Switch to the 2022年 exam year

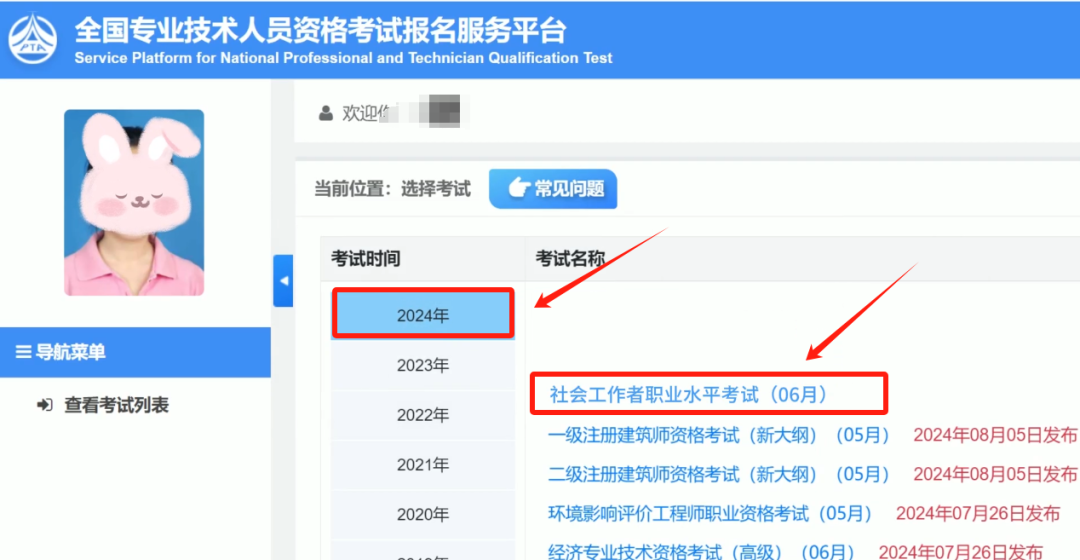click(423, 415)
